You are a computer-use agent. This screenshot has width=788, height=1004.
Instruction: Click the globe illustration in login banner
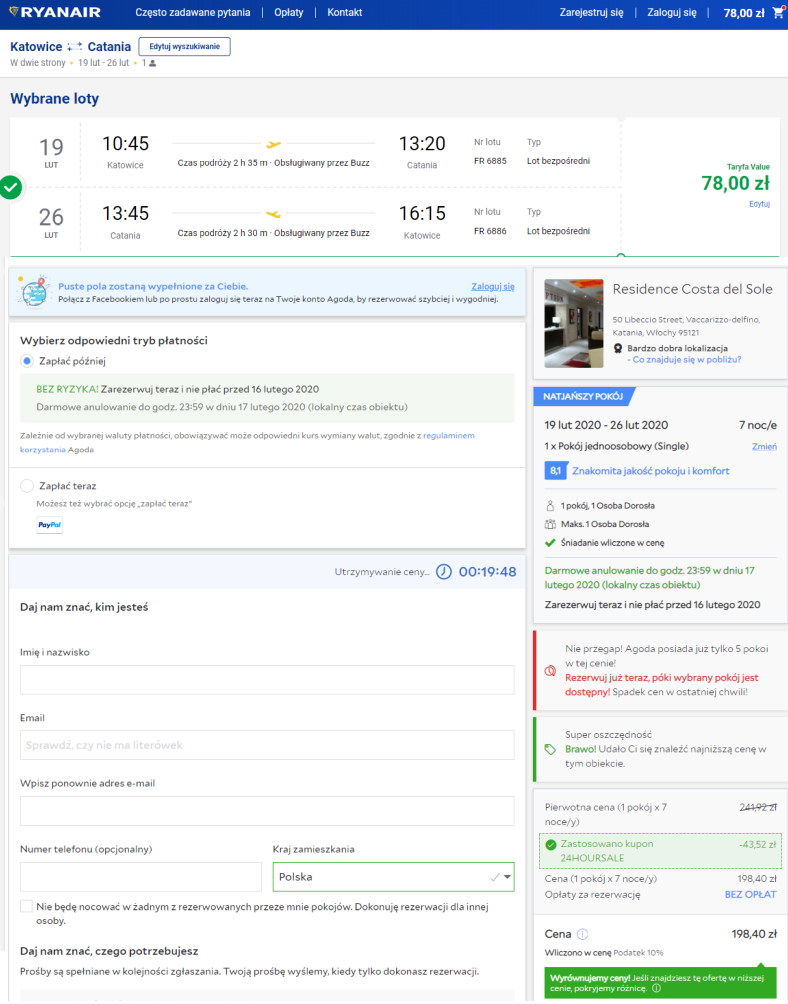[33, 291]
